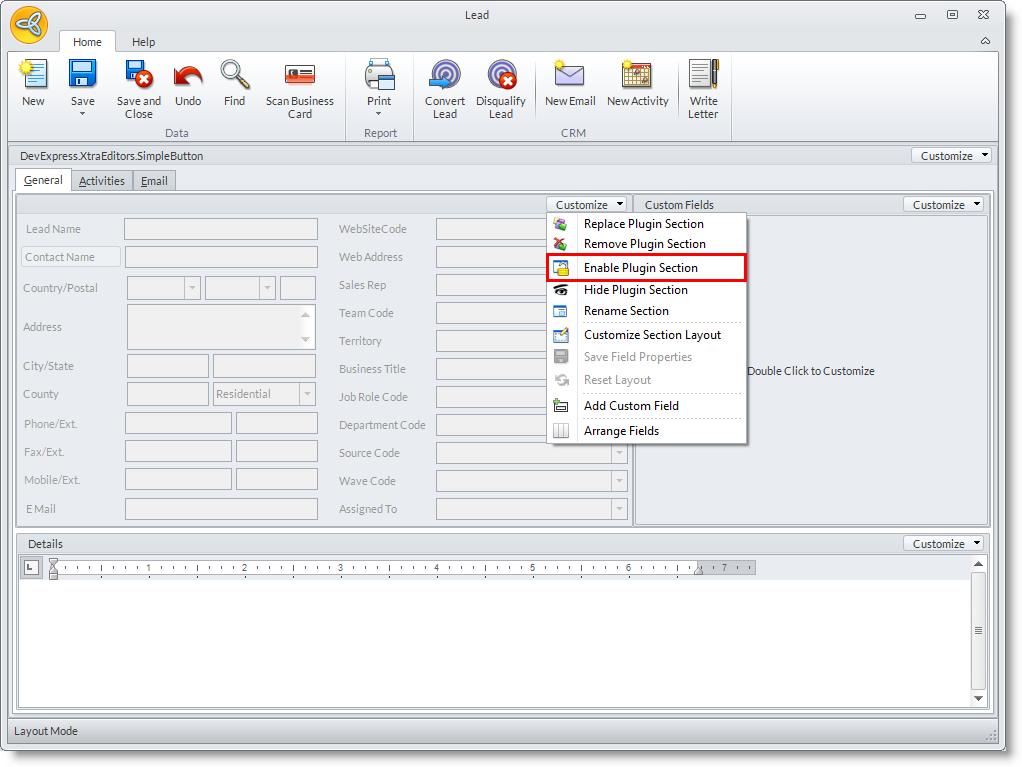Create a New Email from ribbon

pos(570,76)
